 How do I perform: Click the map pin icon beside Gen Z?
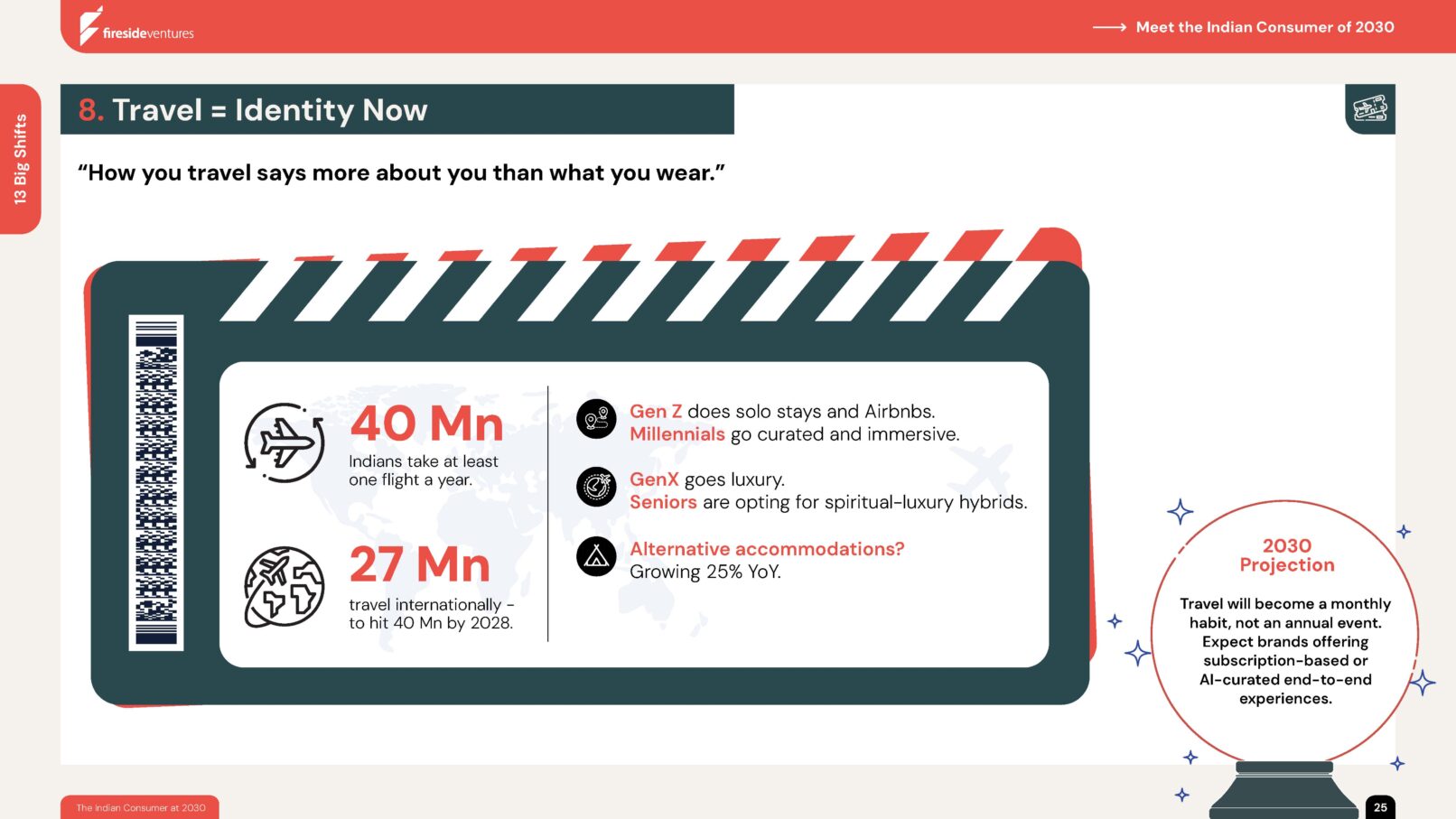(x=596, y=419)
